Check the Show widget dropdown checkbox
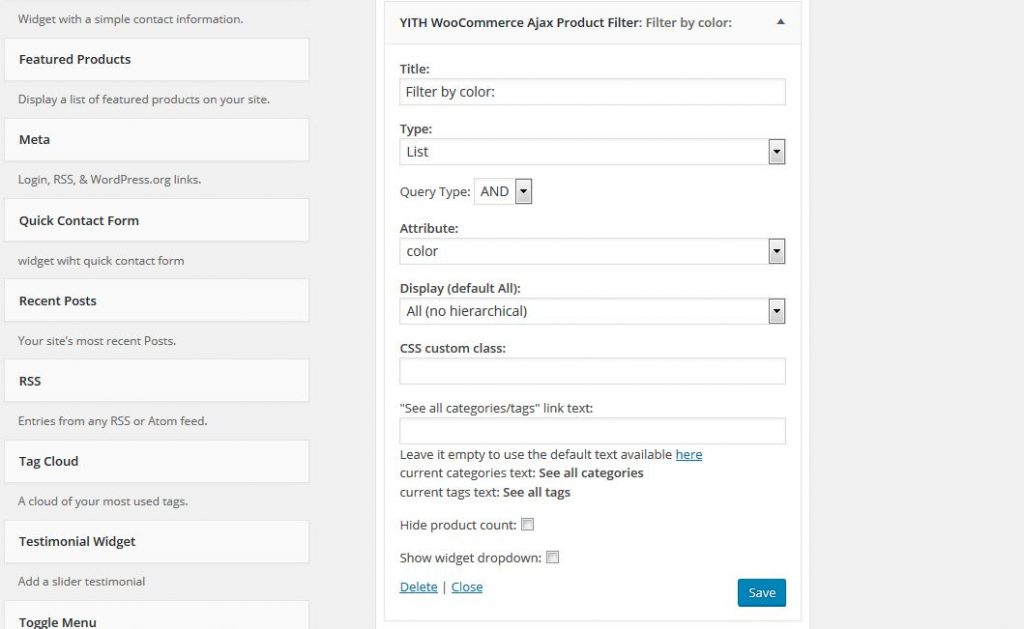This screenshot has height=629, width=1024. coord(552,557)
